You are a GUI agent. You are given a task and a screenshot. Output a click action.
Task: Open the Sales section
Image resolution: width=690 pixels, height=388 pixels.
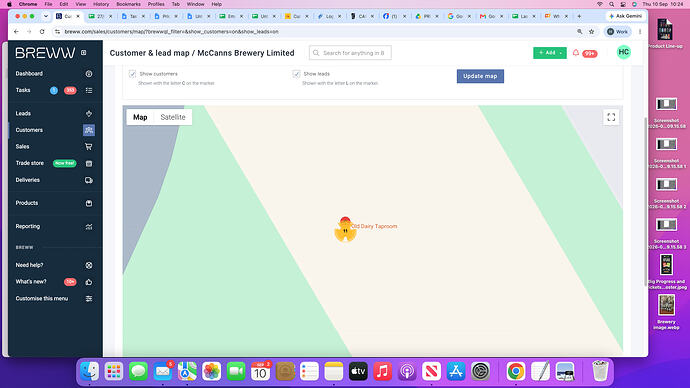point(22,146)
